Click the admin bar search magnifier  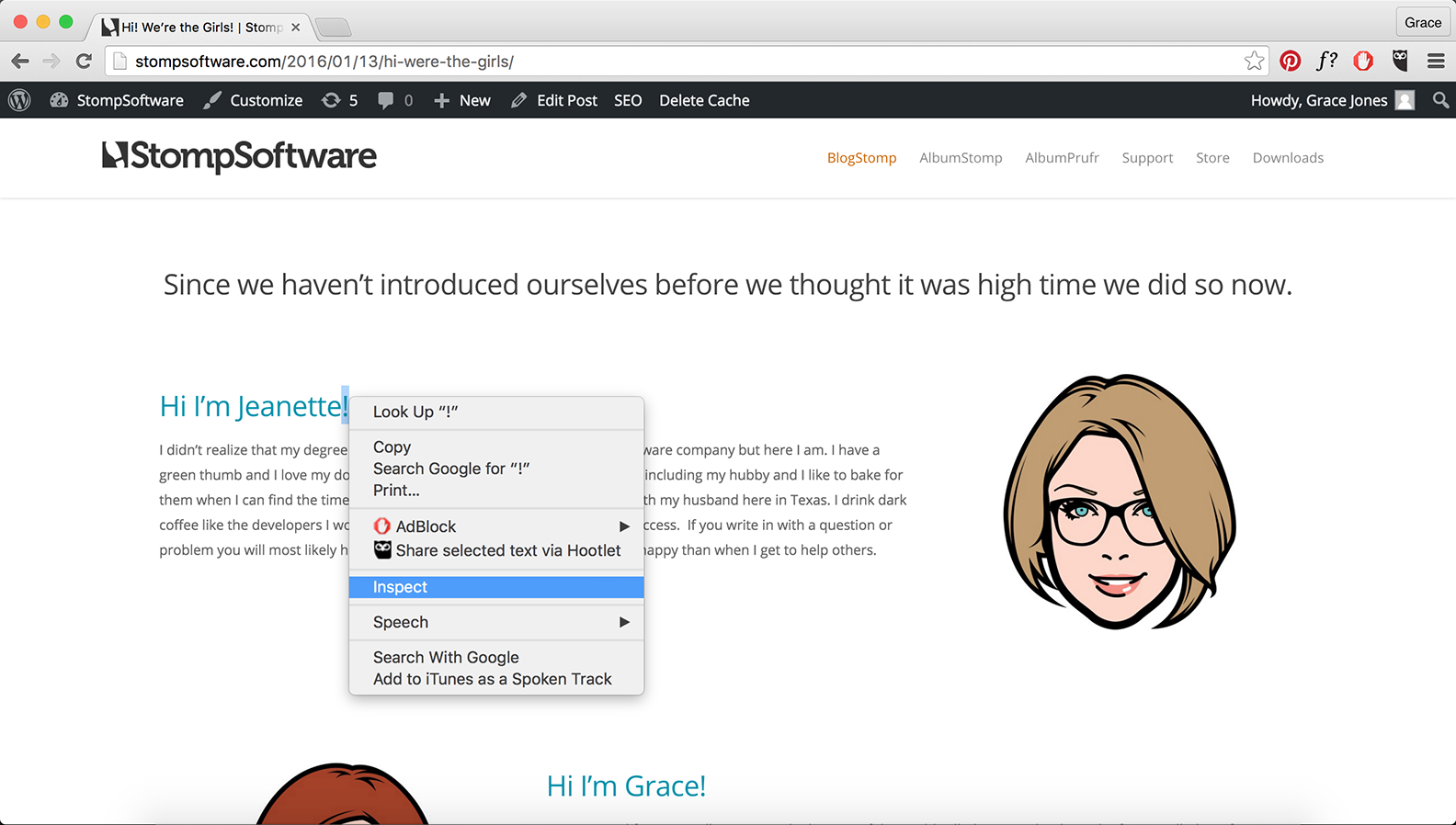(1440, 100)
